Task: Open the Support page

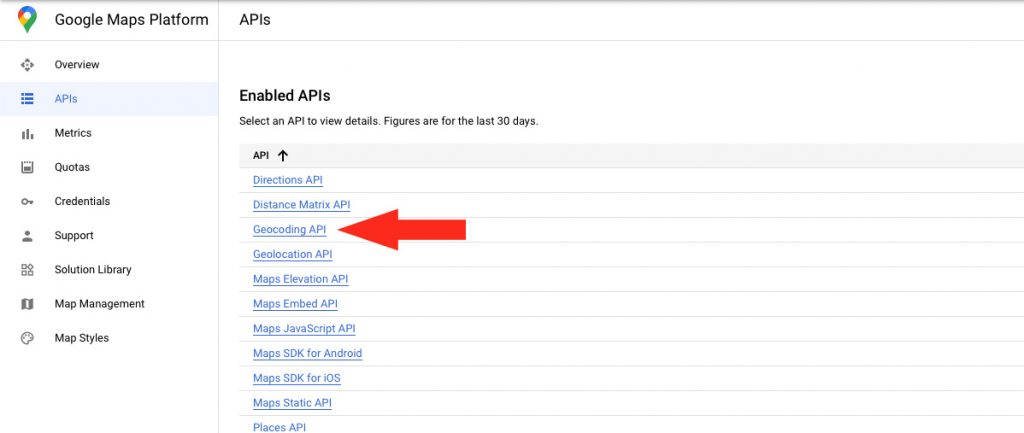Action: point(74,236)
